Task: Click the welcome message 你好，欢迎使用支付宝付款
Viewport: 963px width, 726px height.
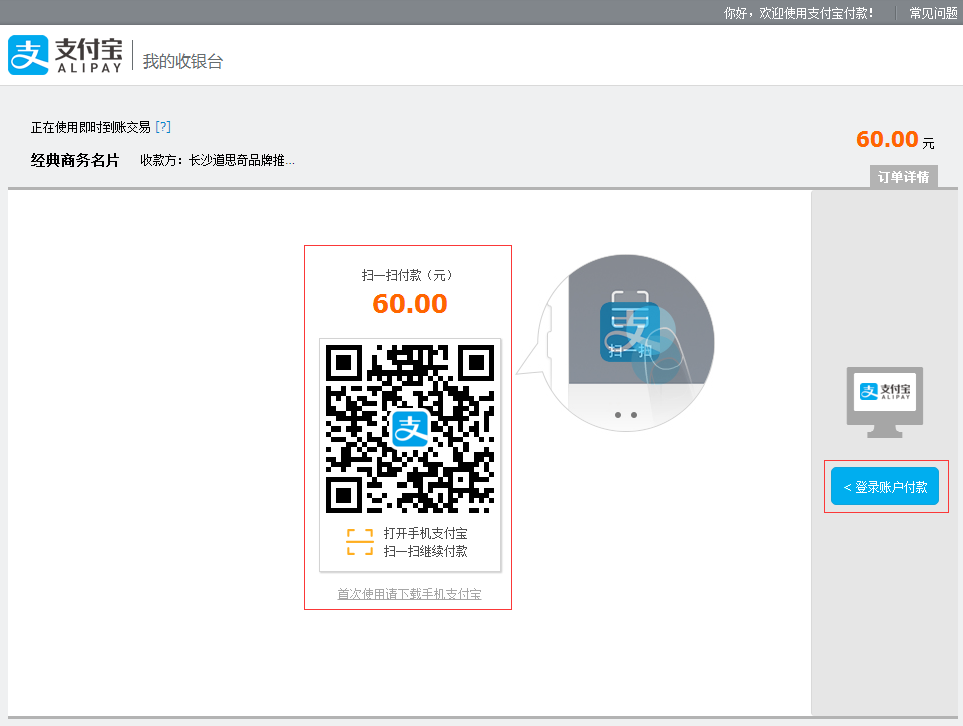Action: (x=798, y=13)
